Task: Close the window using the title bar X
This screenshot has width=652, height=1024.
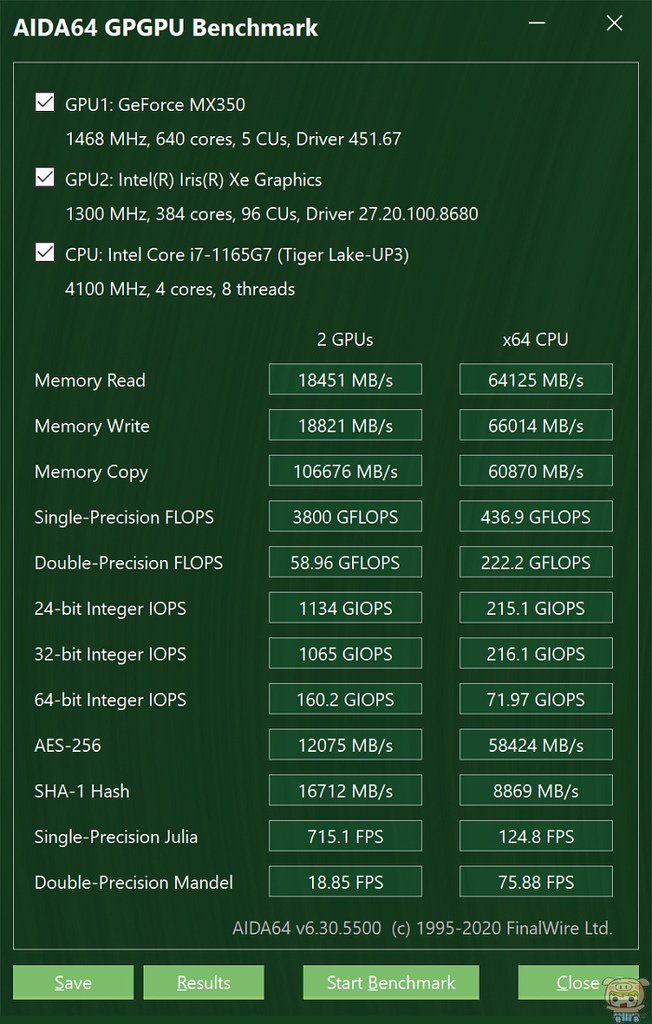Action: coord(614,24)
